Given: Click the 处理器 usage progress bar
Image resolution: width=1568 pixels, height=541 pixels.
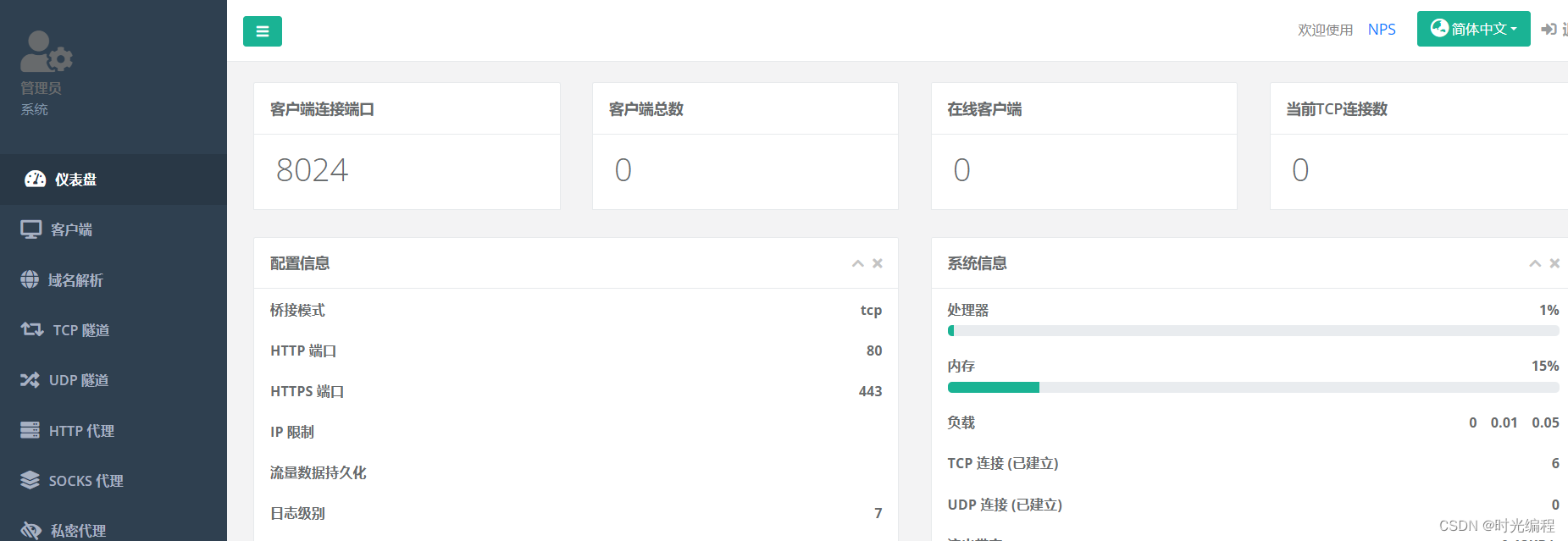Looking at the screenshot, I should [x=1253, y=331].
